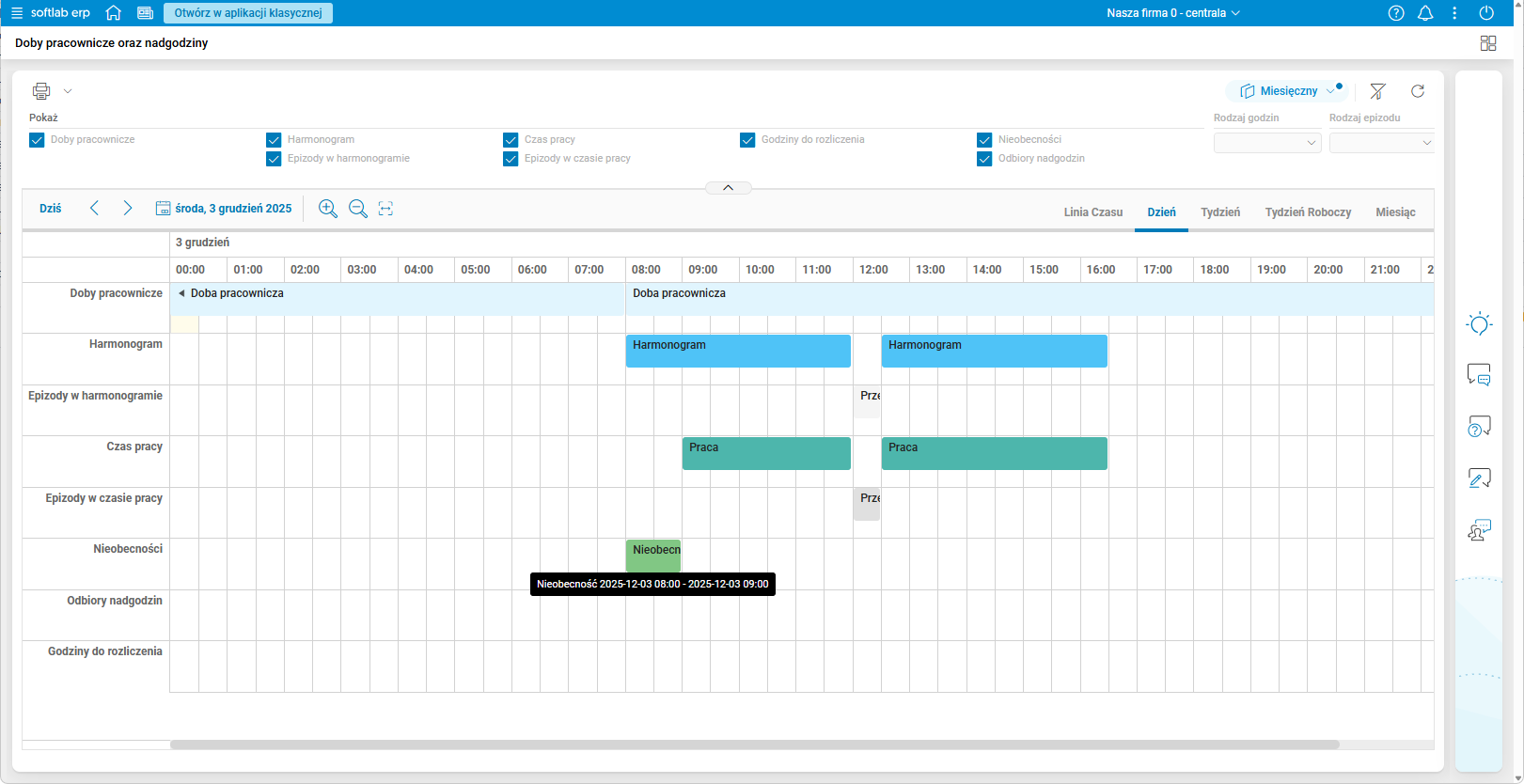Select the green Nieobecność block

(x=653, y=556)
